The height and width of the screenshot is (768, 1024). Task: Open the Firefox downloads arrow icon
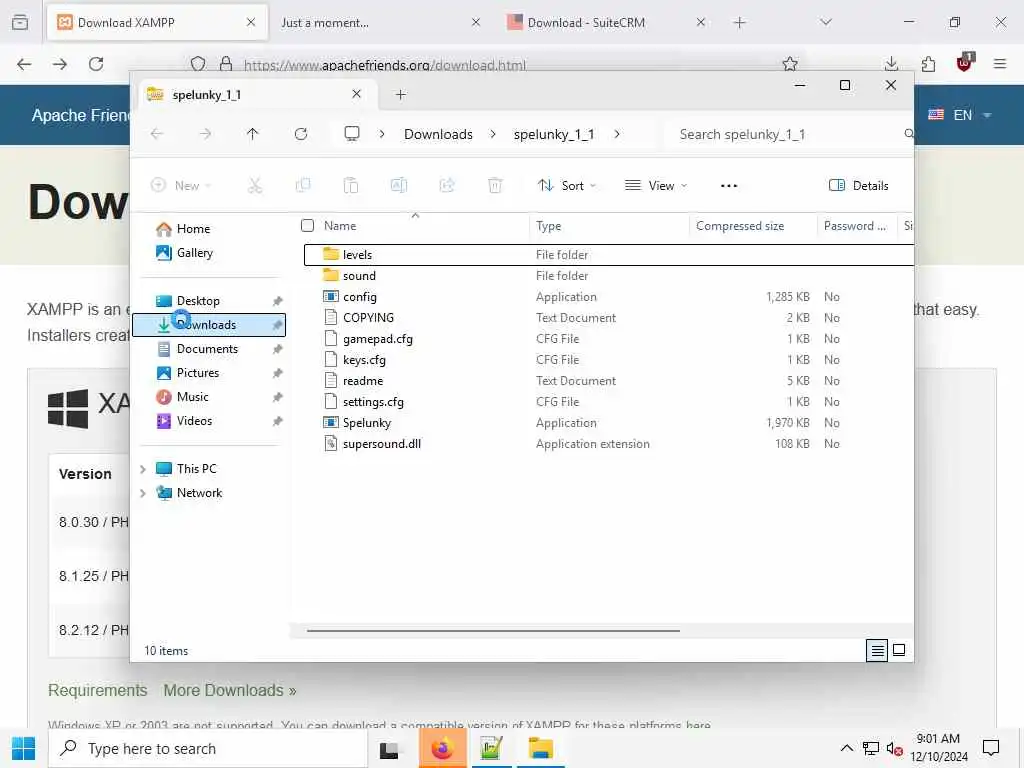(x=891, y=64)
